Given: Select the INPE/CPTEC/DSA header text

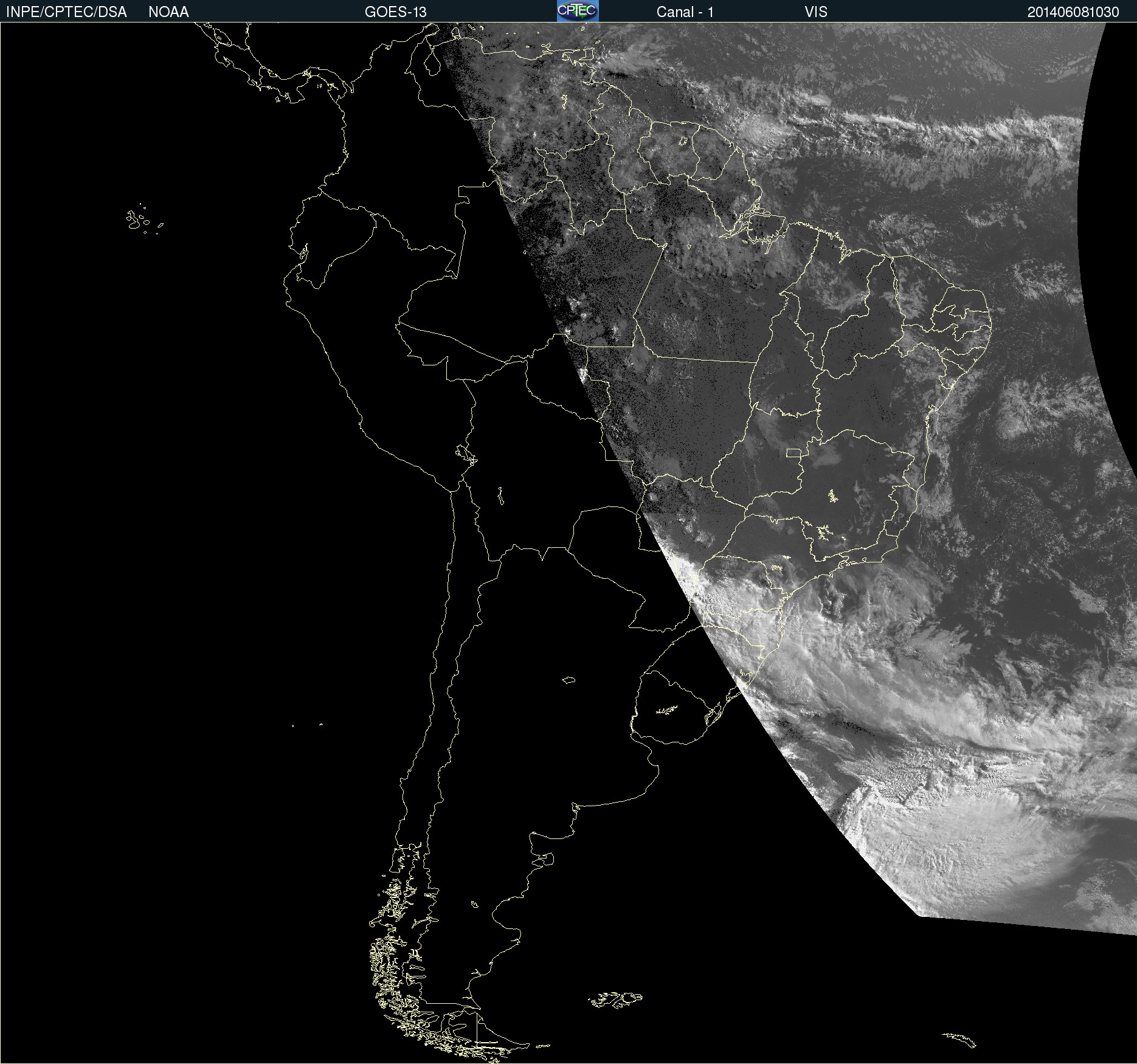Looking at the screenshot, I should 66,12.
